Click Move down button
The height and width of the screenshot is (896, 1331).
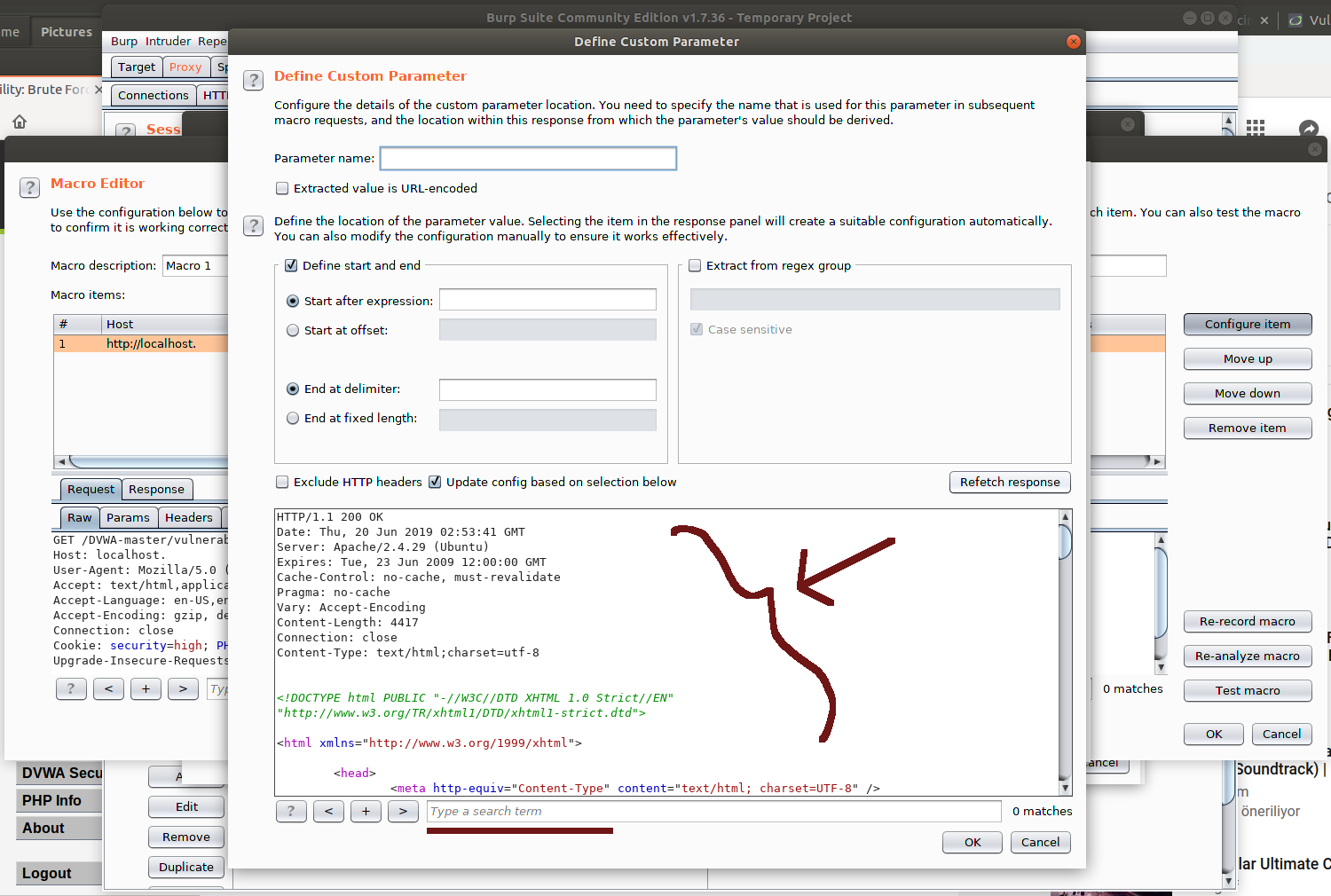1248,393
